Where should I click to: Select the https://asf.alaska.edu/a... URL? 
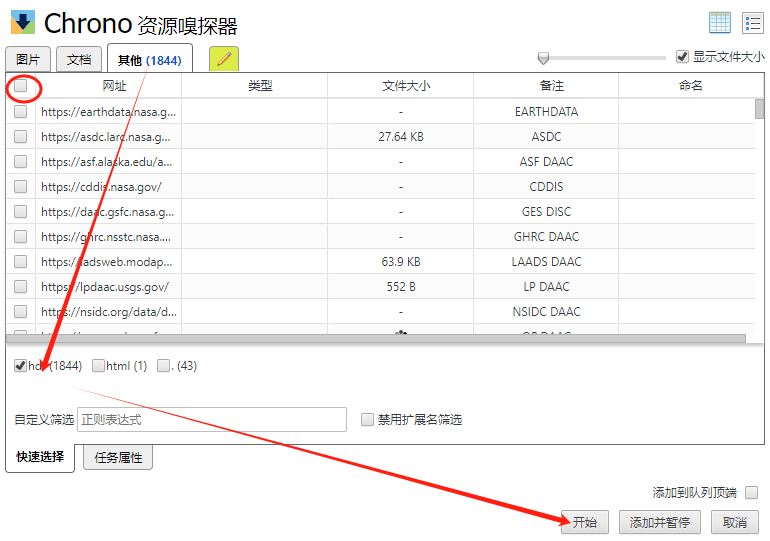pyautogui.click(x=107, y=162)
